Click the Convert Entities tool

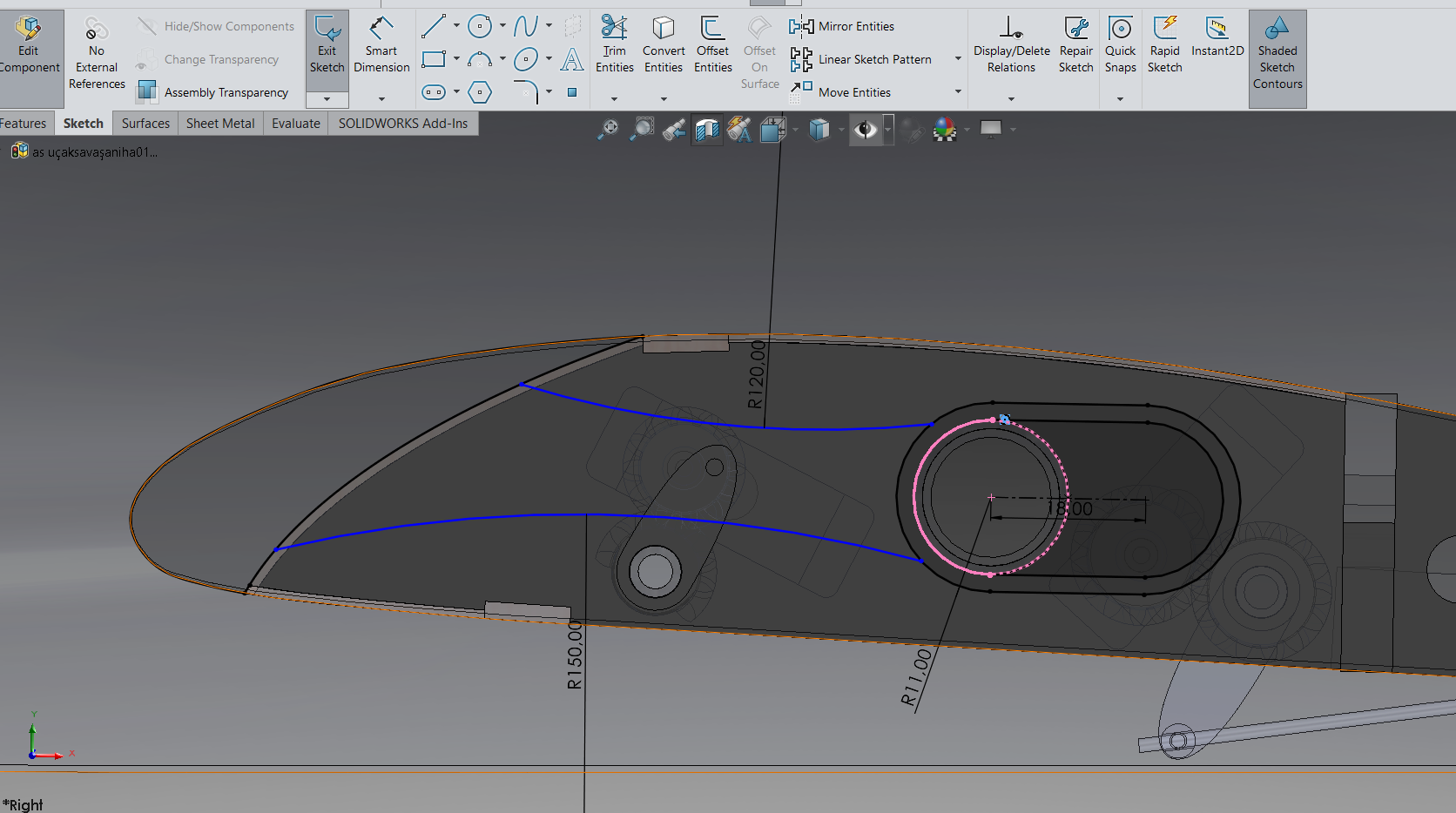coord(664,28)
